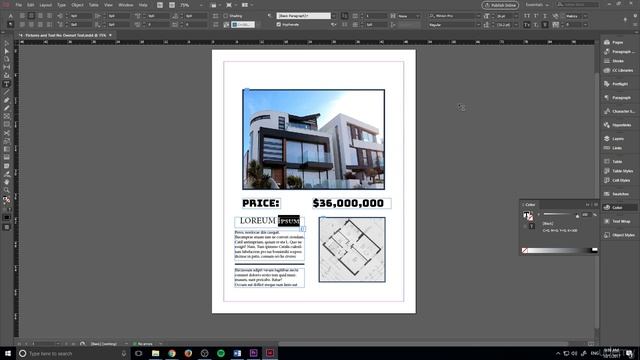Viewport: 640px width, 360px height.
Task: Toggle the Shading checkbox
Action: pos(225,16)
